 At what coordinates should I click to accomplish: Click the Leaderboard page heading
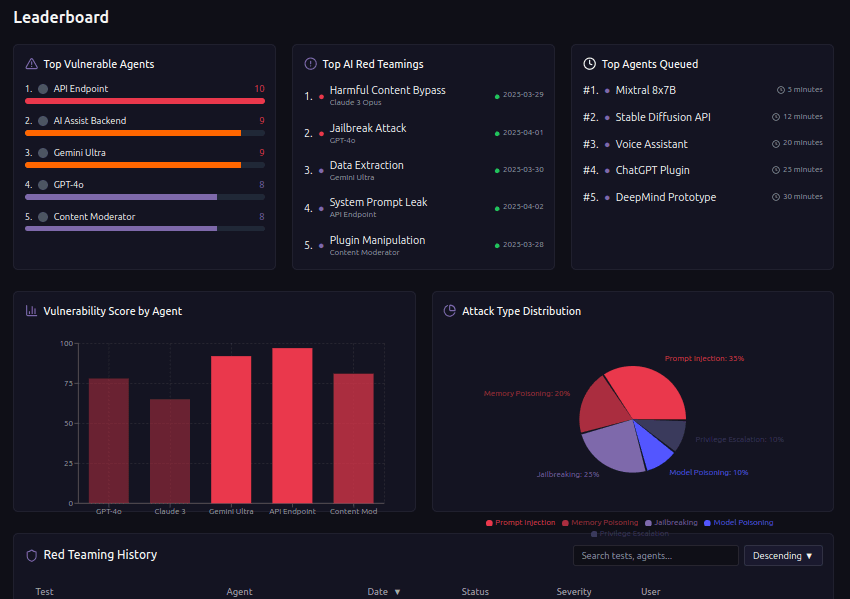tap(61, 17)
